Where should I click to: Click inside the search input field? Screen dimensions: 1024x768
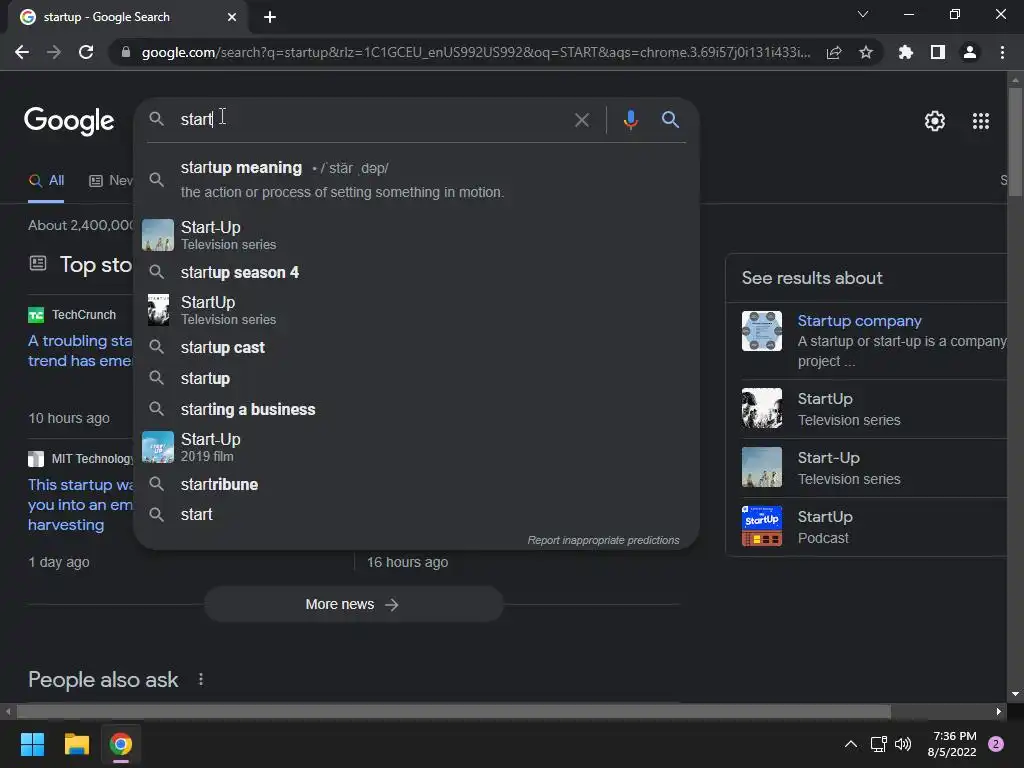pyautogui.click(x=372, y=120)
